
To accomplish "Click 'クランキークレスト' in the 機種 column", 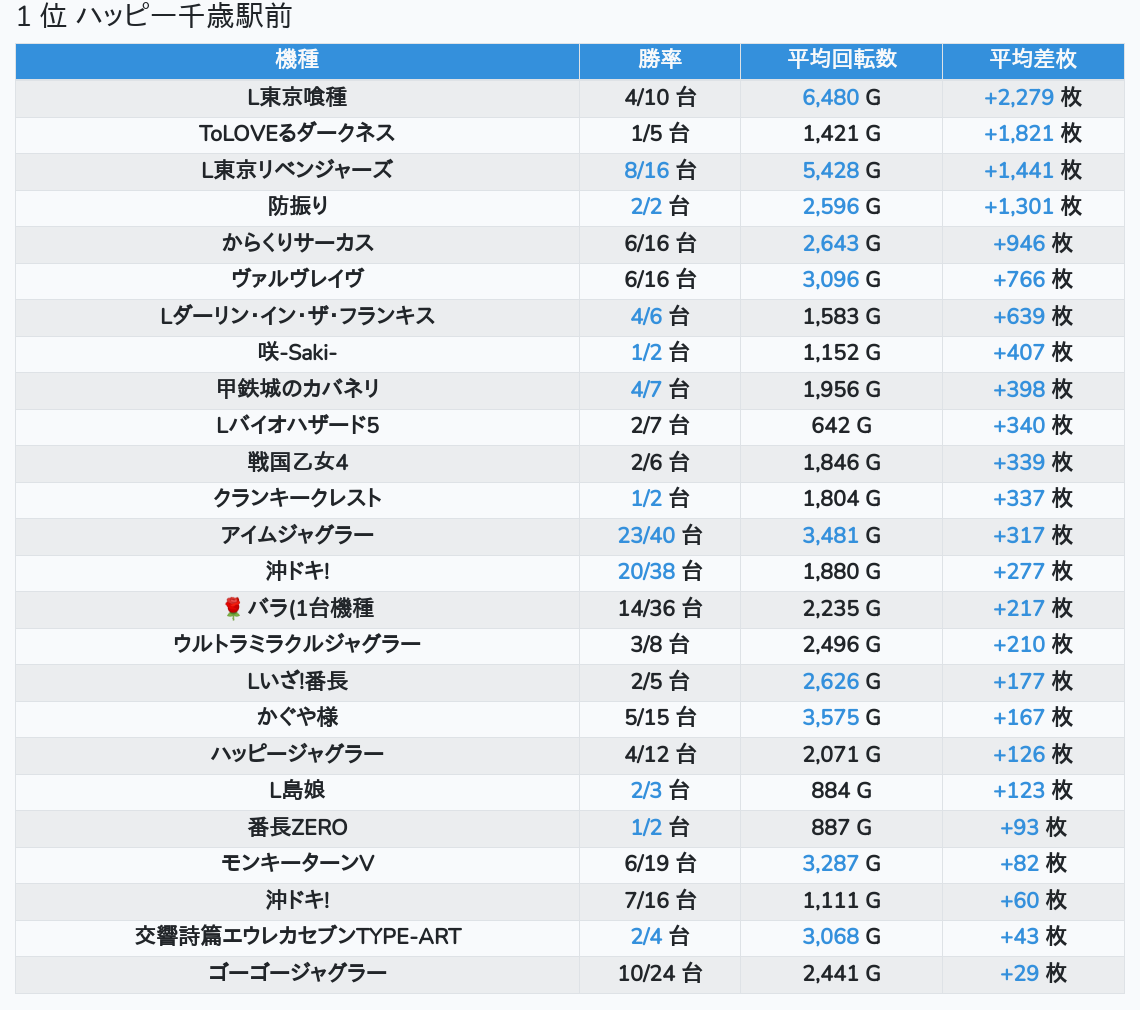I will (x=297, y=498).
